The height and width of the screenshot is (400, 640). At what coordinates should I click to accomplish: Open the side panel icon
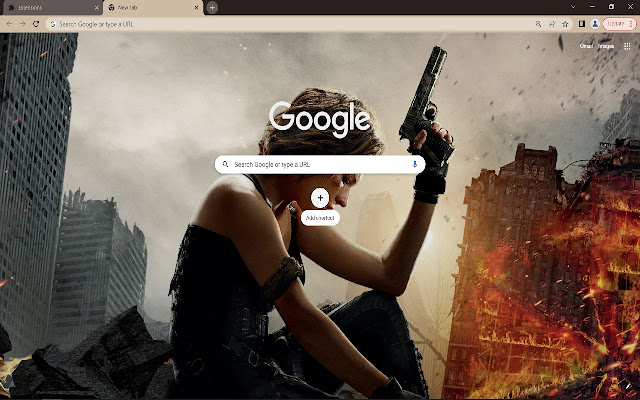[582, 24]
